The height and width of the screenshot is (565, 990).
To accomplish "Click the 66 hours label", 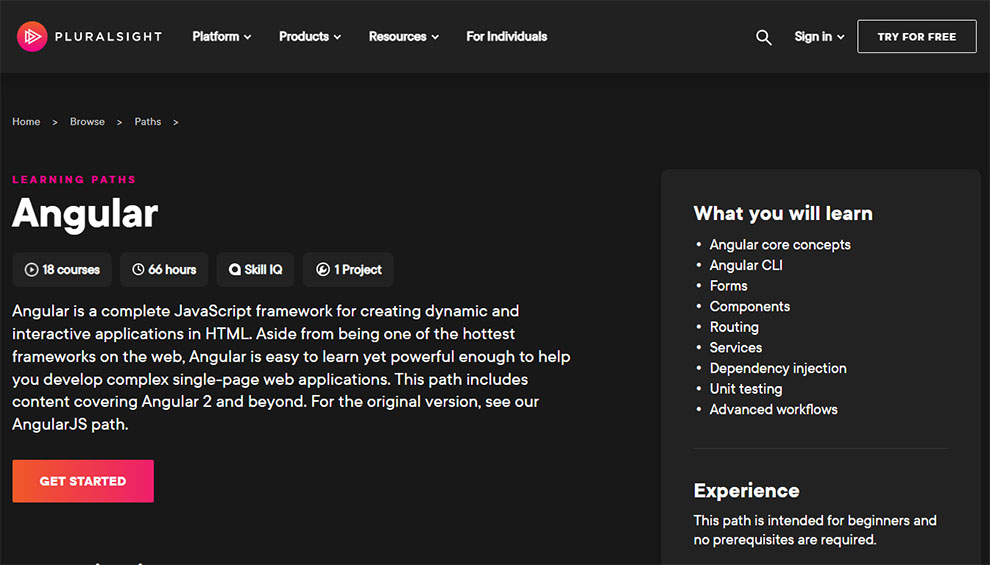I will 172,270.
